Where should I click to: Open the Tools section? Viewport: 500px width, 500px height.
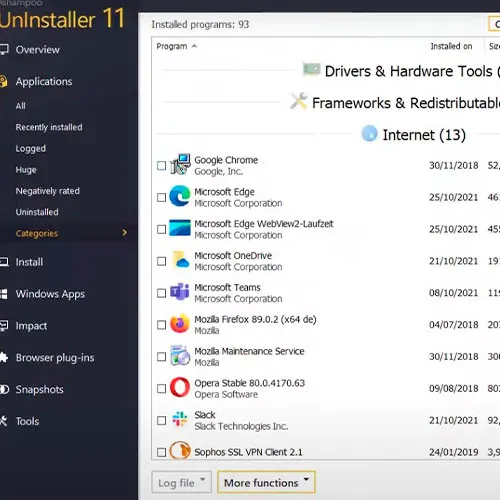coord(27,421)
